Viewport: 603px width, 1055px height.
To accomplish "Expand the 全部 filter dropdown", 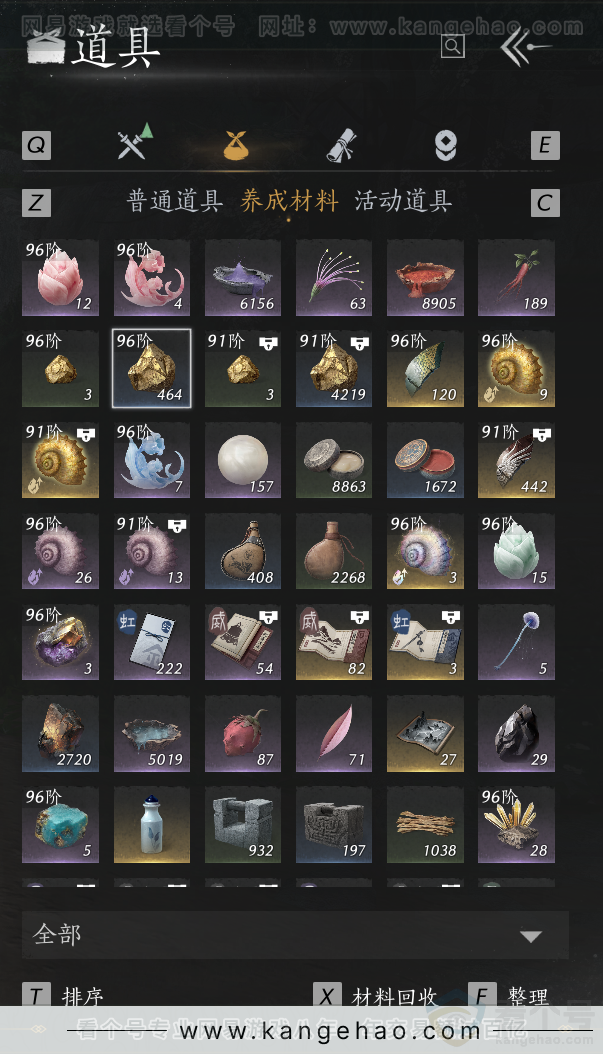I will [x=295, y=935].
